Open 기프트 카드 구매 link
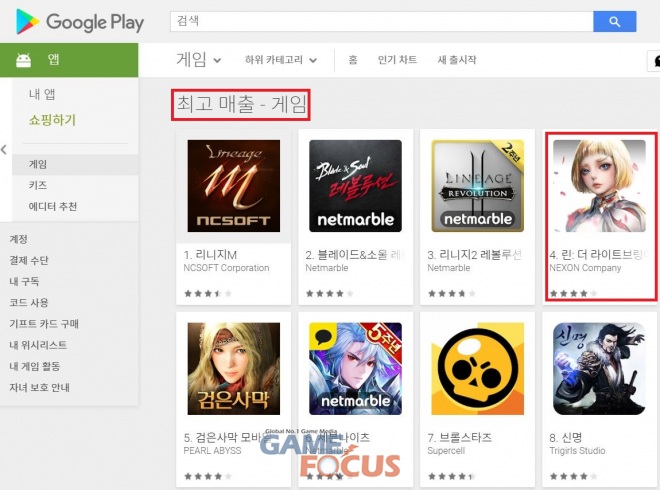This screenshot has width=660, height=490. click(44, 324)
